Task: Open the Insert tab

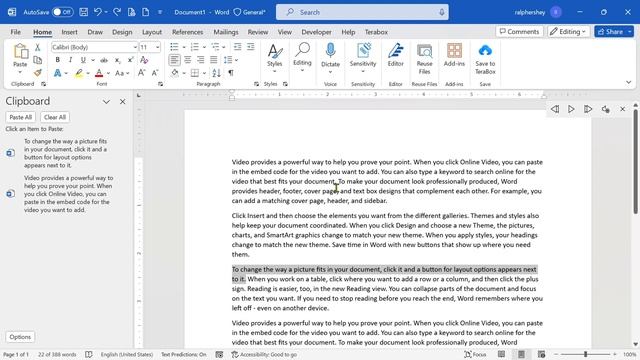Action: [69, 32]
